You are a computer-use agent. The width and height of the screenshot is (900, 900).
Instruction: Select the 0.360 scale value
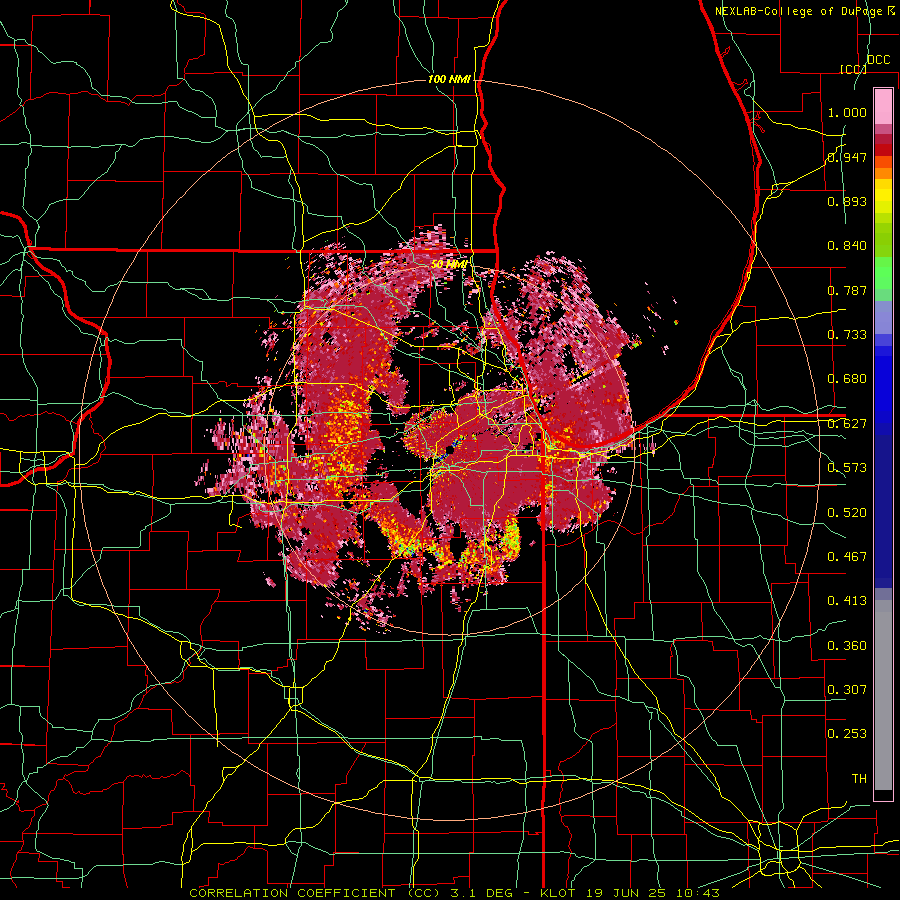847,646
